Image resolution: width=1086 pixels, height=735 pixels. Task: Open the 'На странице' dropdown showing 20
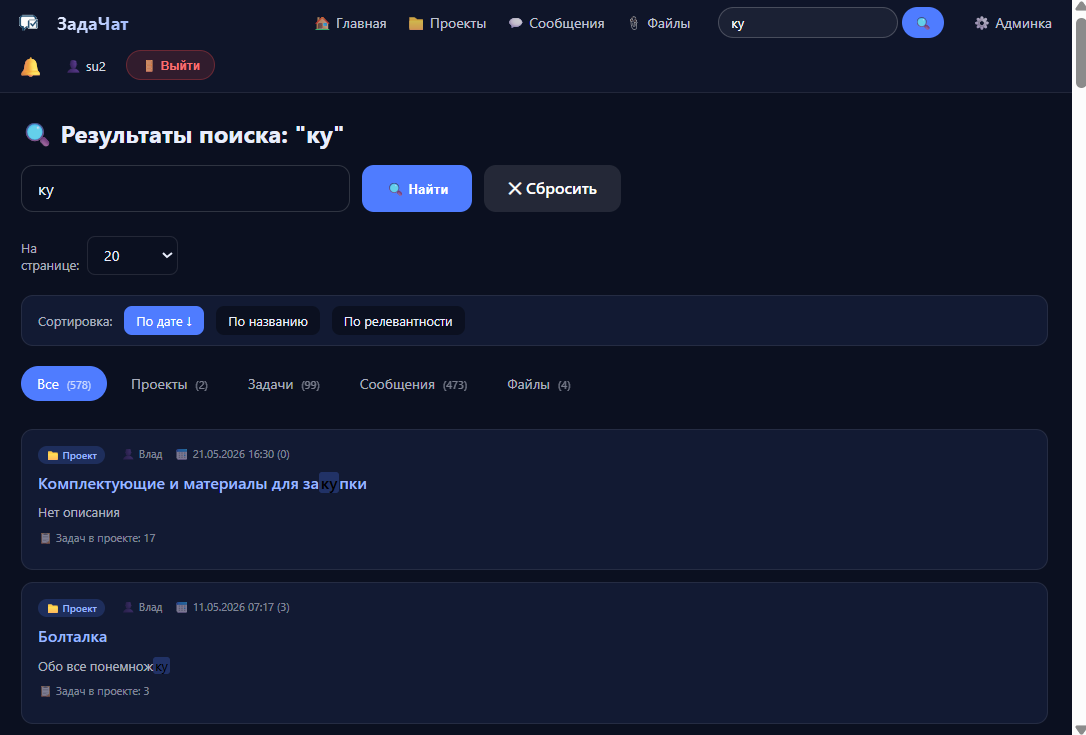pyautogui.click(x=132, y=256)
